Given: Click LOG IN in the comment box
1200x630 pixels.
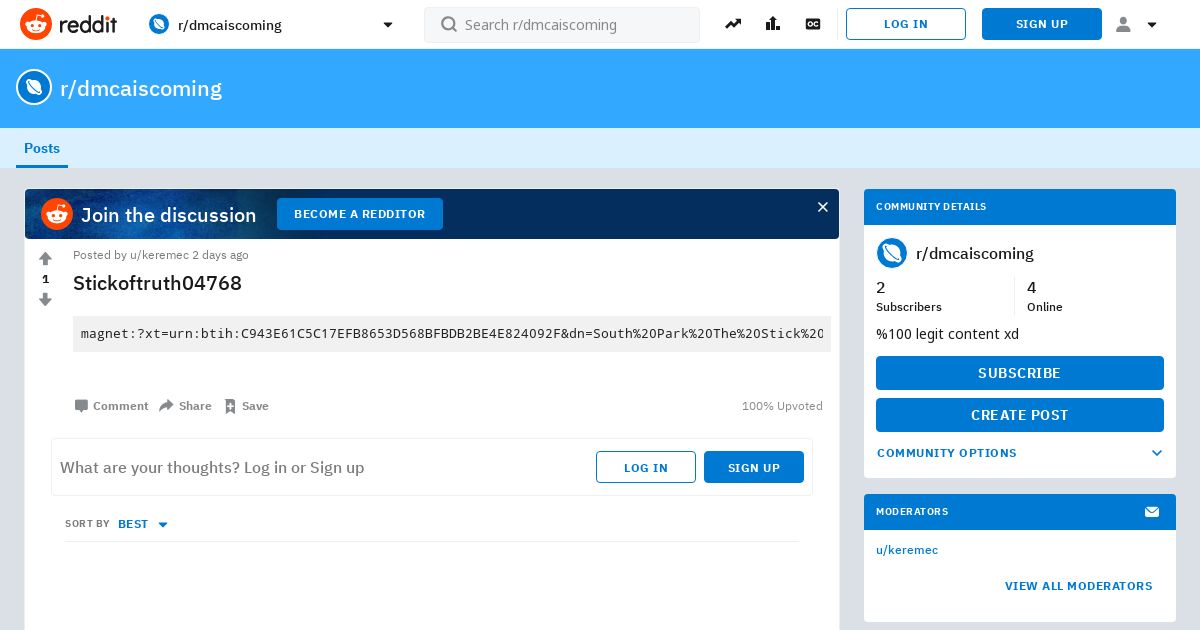Looking at the screenshot, I should pyautogui.click(x=646, y=467).
